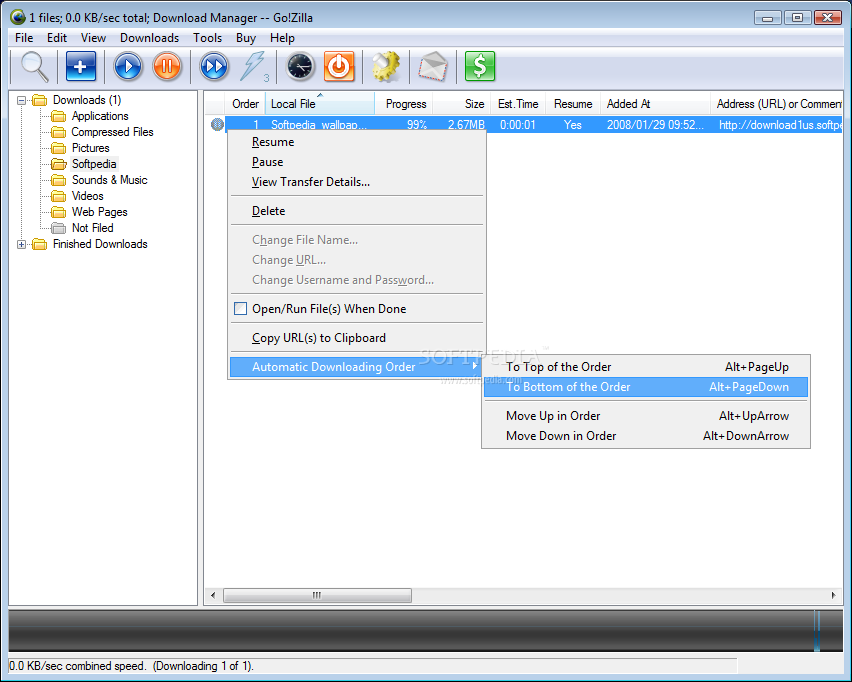Image resolution: width=852 pixels, height=682 pixels.
Task: Select Copy URL(s) to Clipboard
Action: point(356,338)
